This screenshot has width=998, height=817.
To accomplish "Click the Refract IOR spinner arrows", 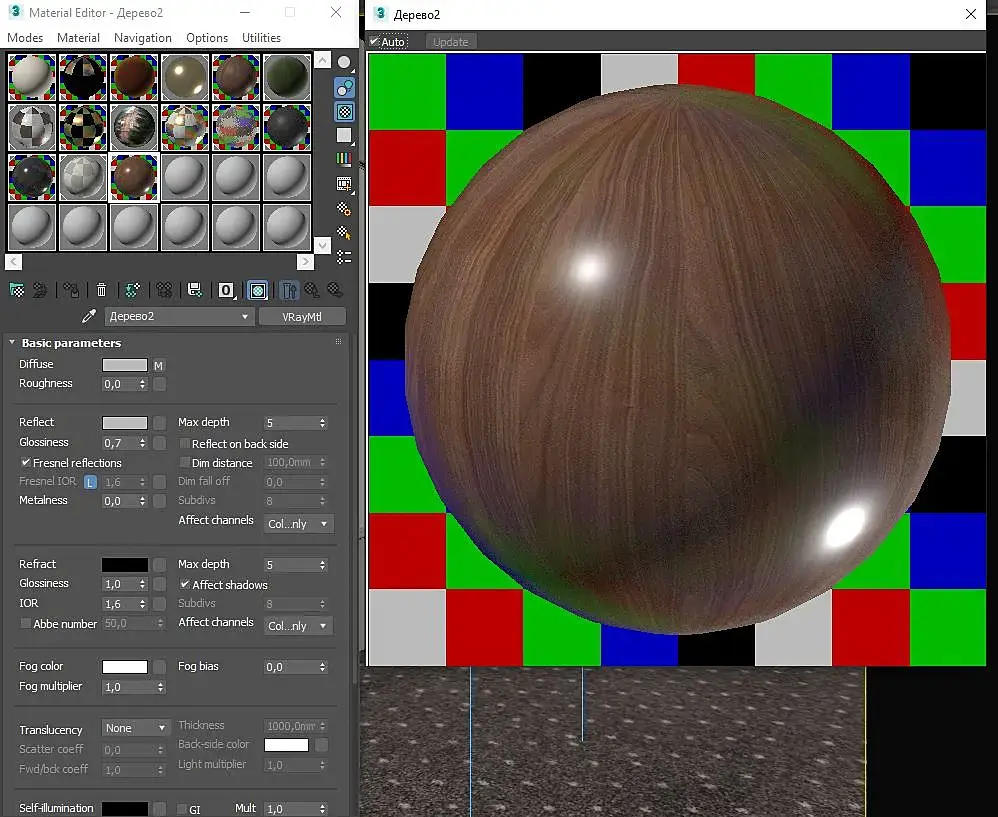I will pyautogui.click(x=143, y=604).
